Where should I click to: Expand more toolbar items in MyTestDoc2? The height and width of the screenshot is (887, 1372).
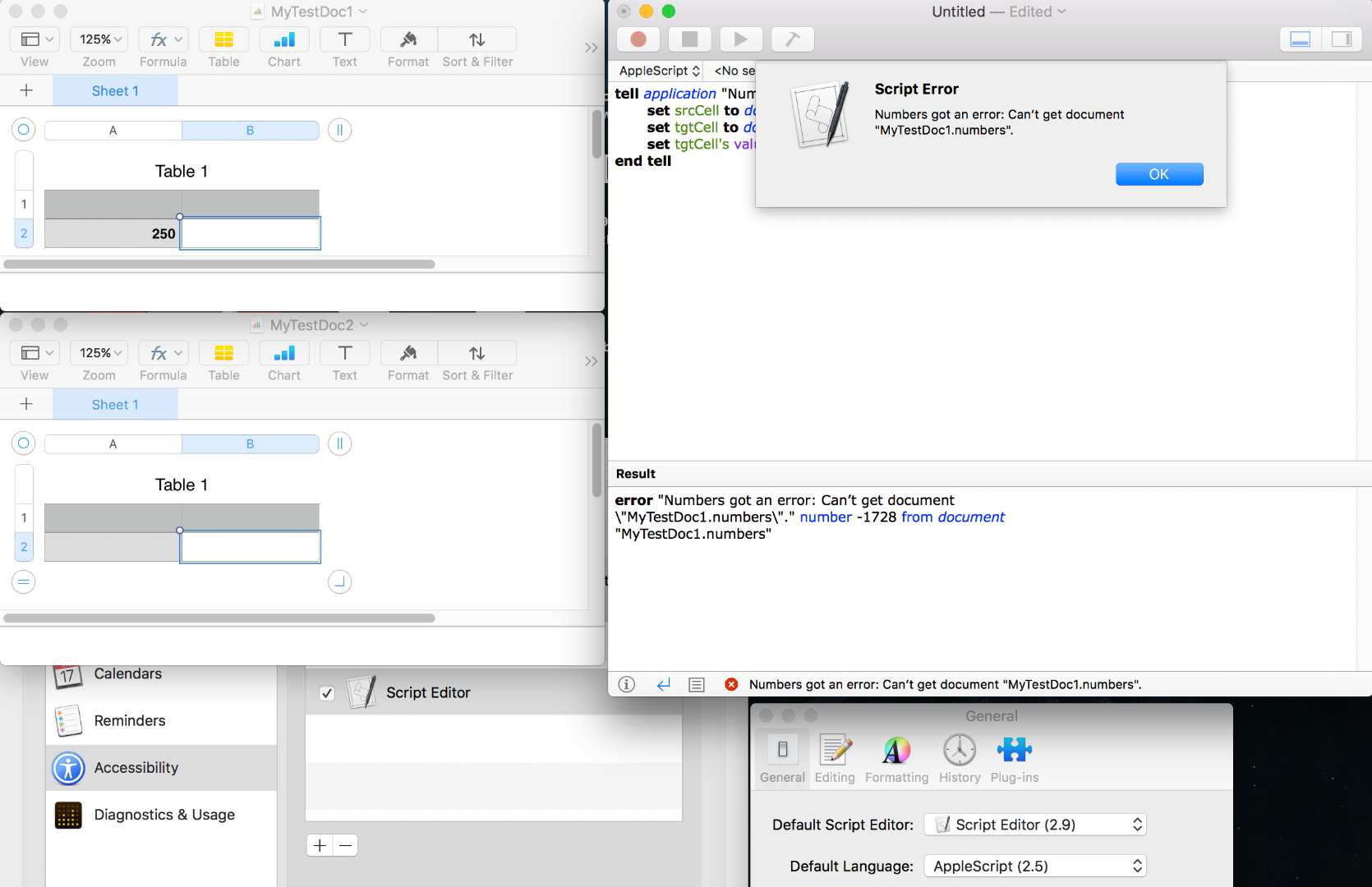[x=592, y=361]
